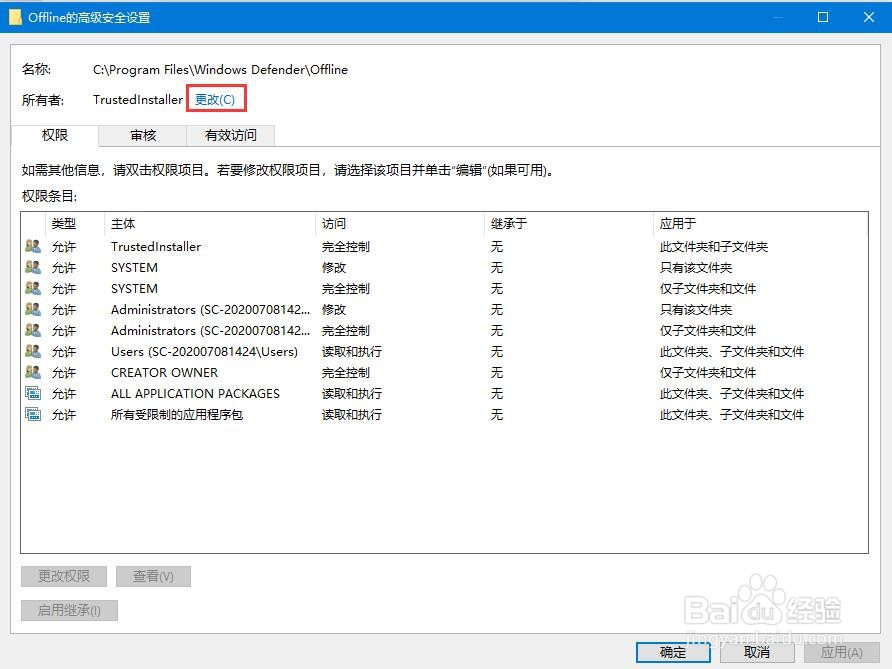
Task: Select the CREATOR OWNER entry
Action: [444, 373]
